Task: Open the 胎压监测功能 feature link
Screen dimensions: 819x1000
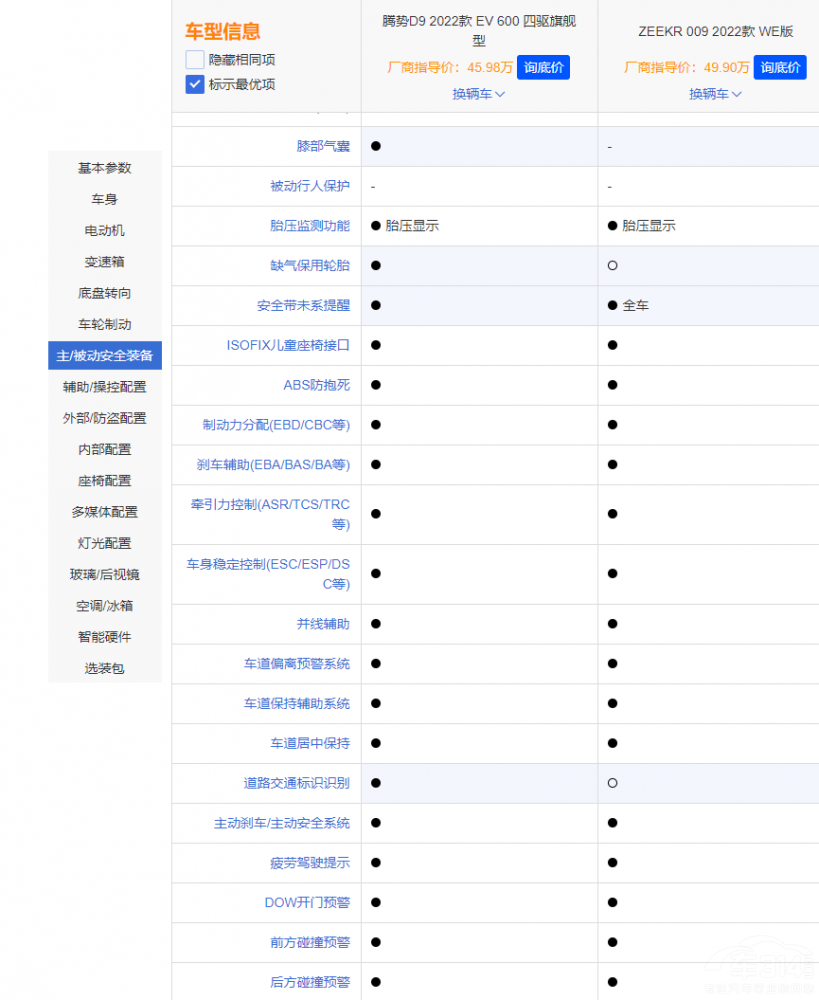Action: click(310, 226)
